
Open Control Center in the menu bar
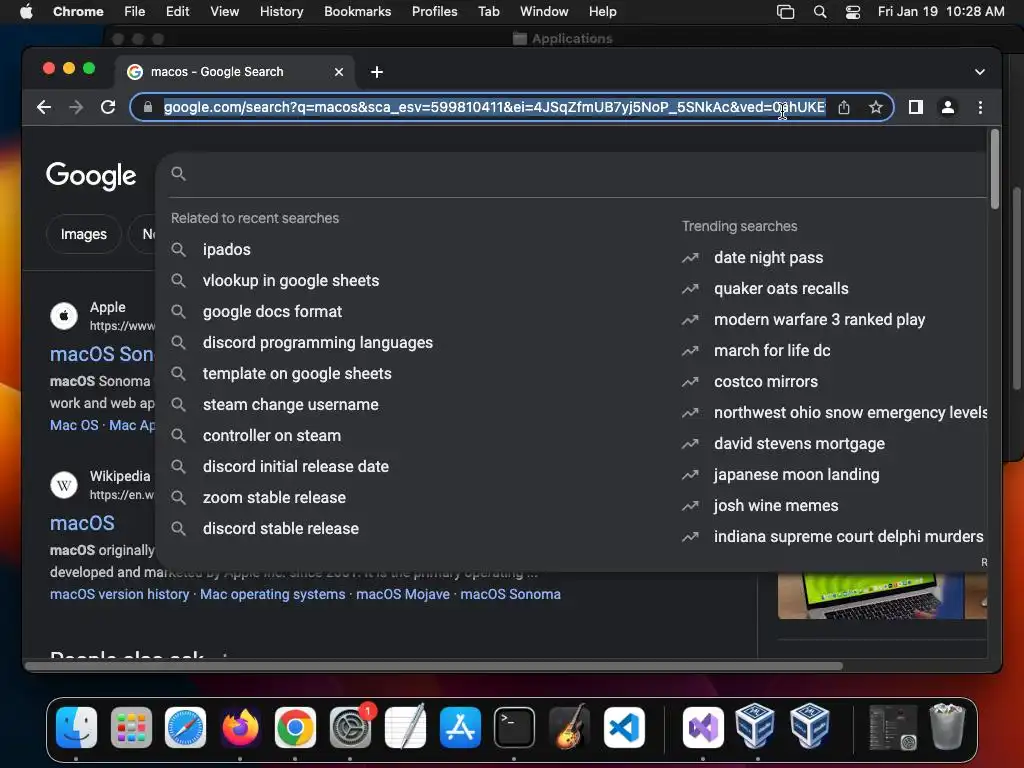(852, 12)
